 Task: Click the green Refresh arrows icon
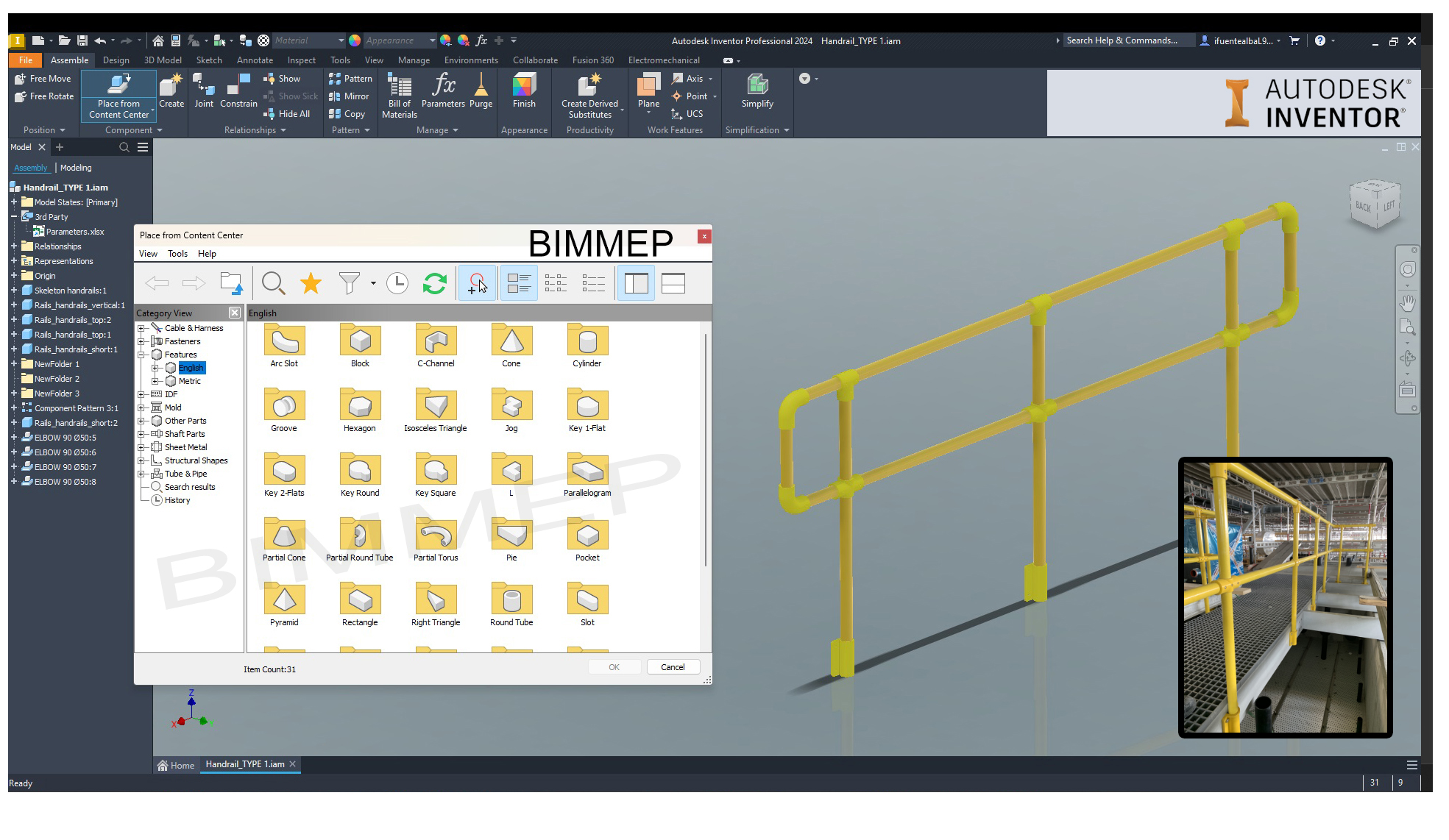[434, 283]
